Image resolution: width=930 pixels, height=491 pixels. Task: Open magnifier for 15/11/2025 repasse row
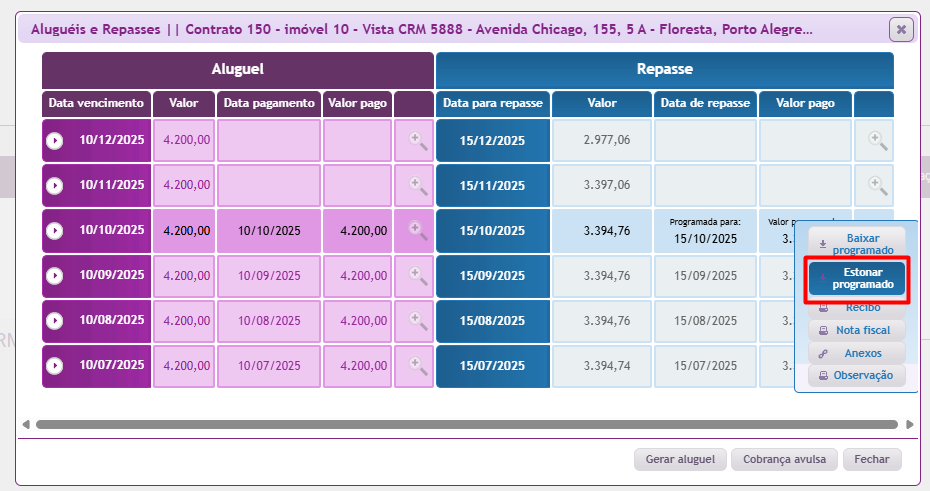click(877, 185)
